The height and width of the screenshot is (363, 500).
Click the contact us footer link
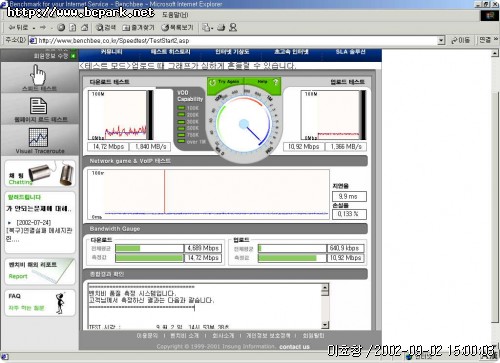pyautogui.click(x=294, y=347)
